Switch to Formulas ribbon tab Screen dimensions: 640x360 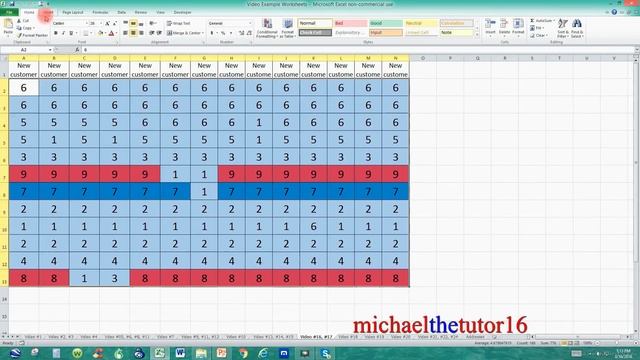[100, 13]
